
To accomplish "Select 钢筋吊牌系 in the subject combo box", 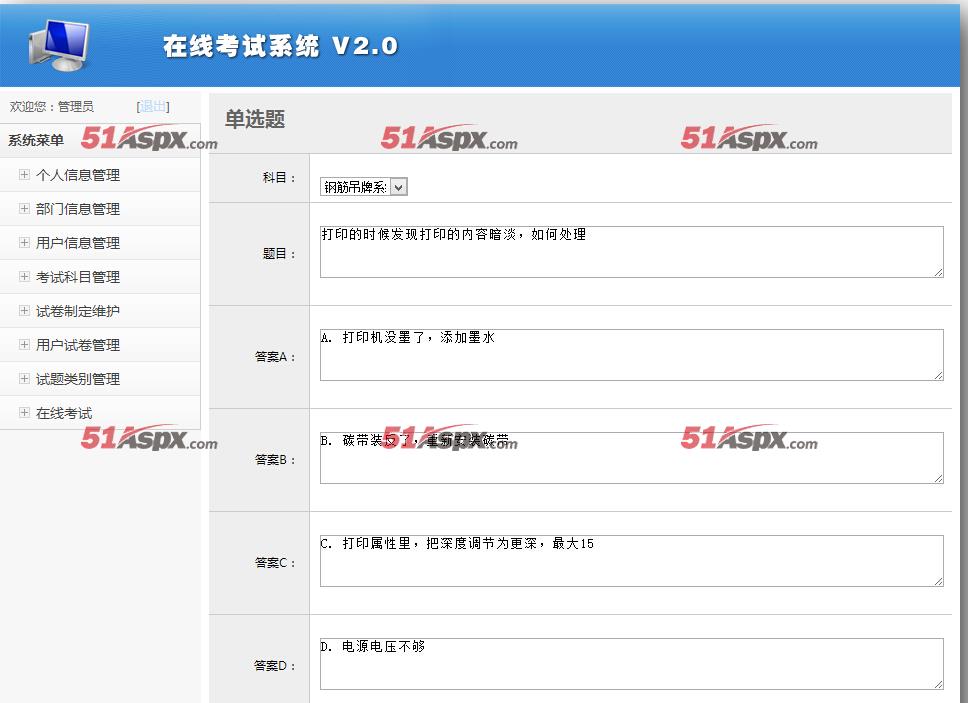I will (x=360, y=186).
